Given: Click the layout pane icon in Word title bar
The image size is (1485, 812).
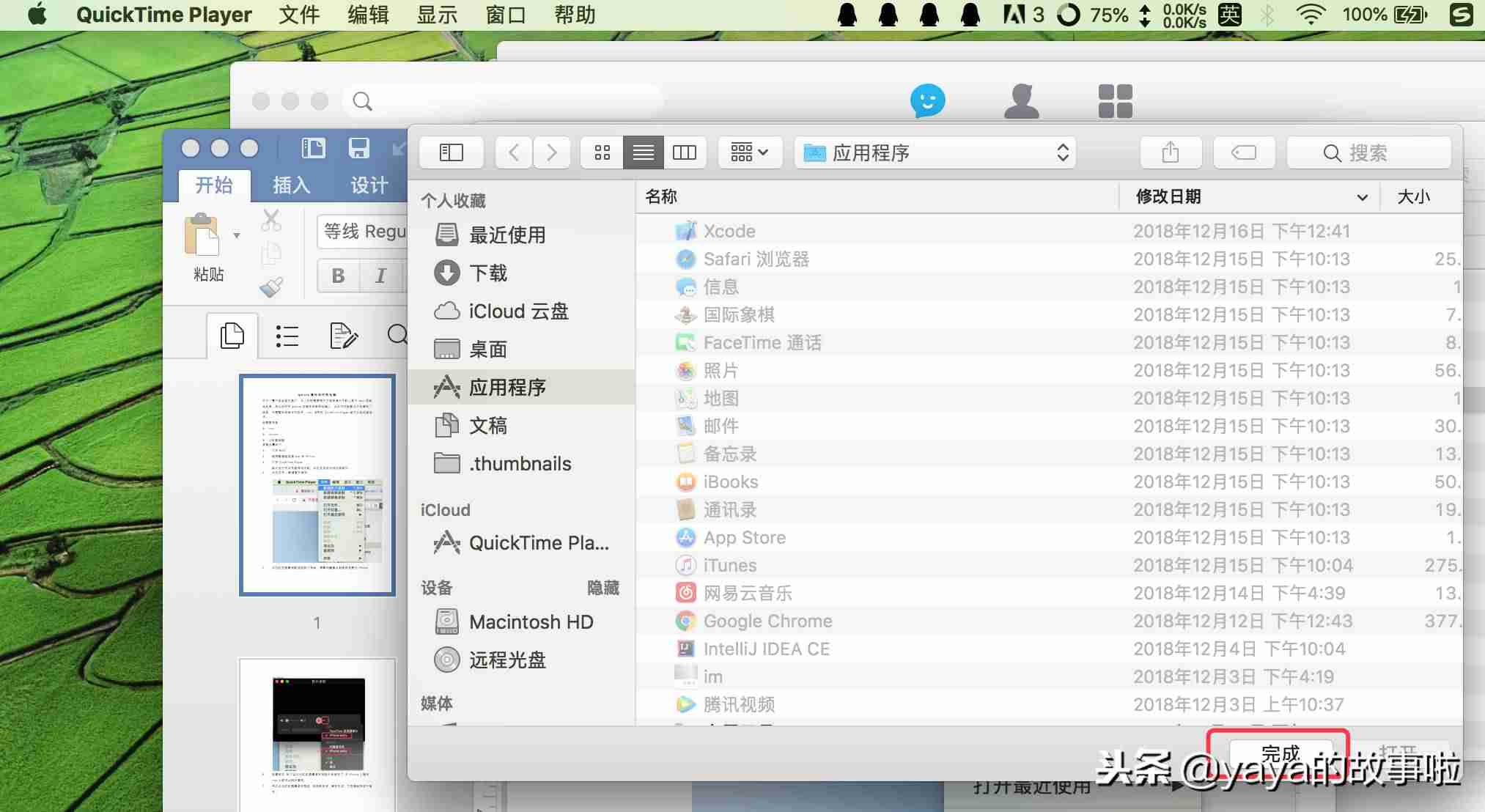Looking at the screenshot, I should click(313, 148).
